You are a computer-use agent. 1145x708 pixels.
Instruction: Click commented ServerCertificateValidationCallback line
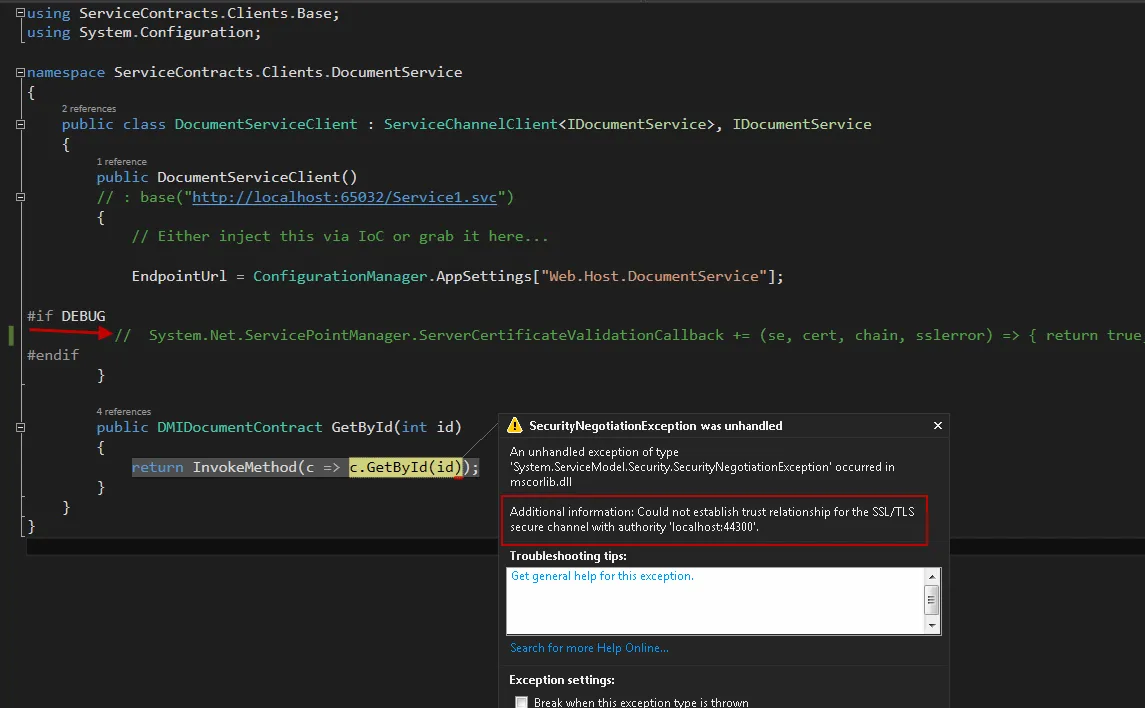tap(629, 335)
